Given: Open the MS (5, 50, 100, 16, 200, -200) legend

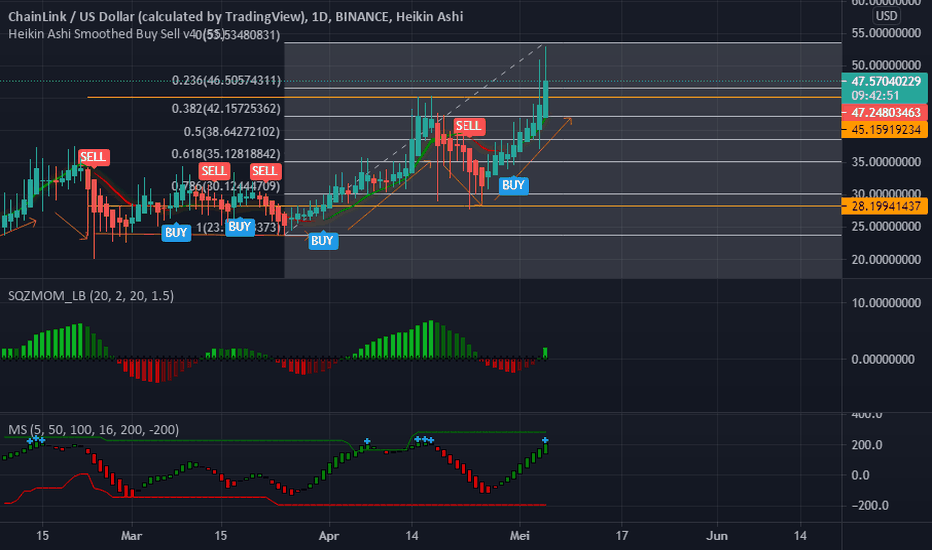Looking at the screenshot, I should point(93,429).
